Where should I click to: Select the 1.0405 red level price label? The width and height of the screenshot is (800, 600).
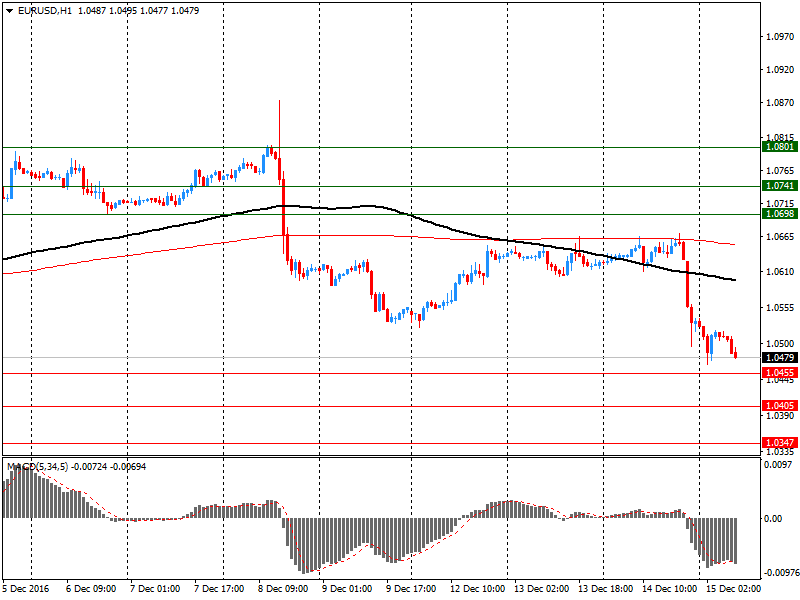[x=779, y=406]
